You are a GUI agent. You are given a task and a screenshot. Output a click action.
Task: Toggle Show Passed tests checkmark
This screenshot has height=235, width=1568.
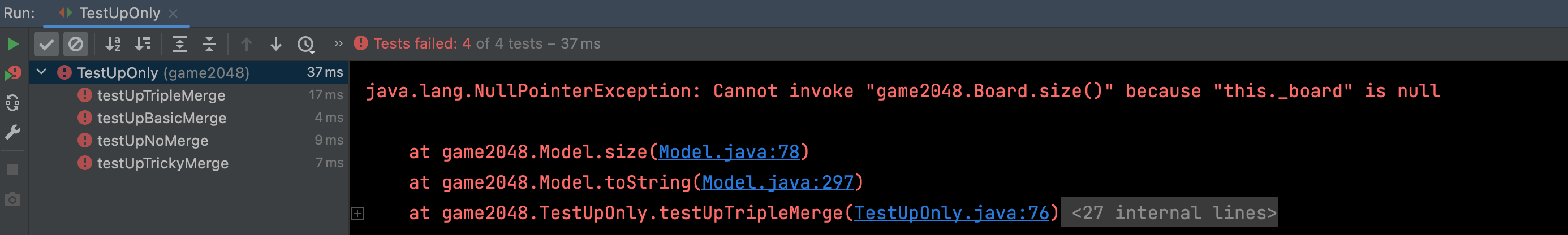[x=46, y=44]
